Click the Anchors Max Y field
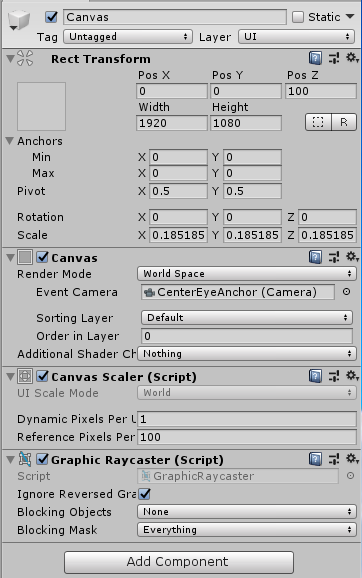The image size is (362, 578). (x=253, y=173)
